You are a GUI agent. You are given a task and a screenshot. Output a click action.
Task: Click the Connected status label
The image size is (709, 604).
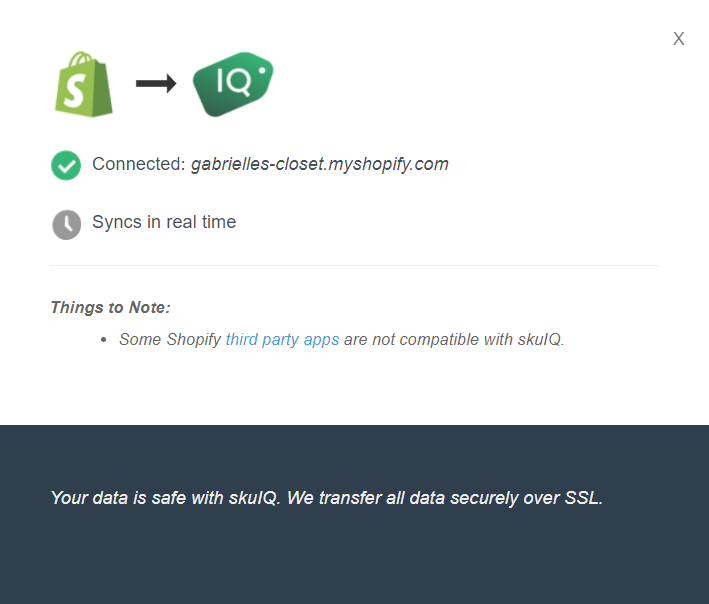(139, 164)
